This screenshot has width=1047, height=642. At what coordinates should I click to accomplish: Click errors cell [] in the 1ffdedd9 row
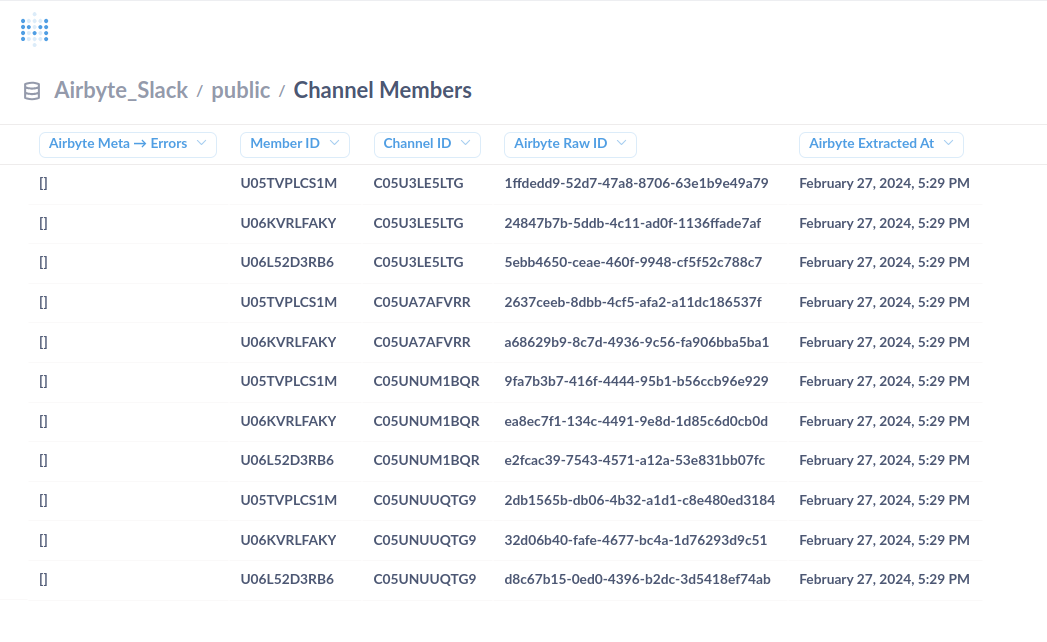tap(43, 183)
